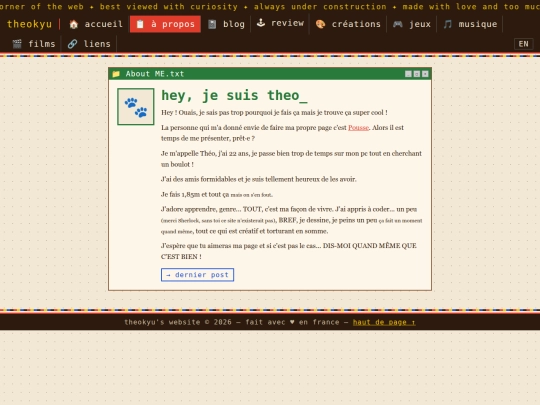Click the chain link icon beside liens

(x=72, y=44)
